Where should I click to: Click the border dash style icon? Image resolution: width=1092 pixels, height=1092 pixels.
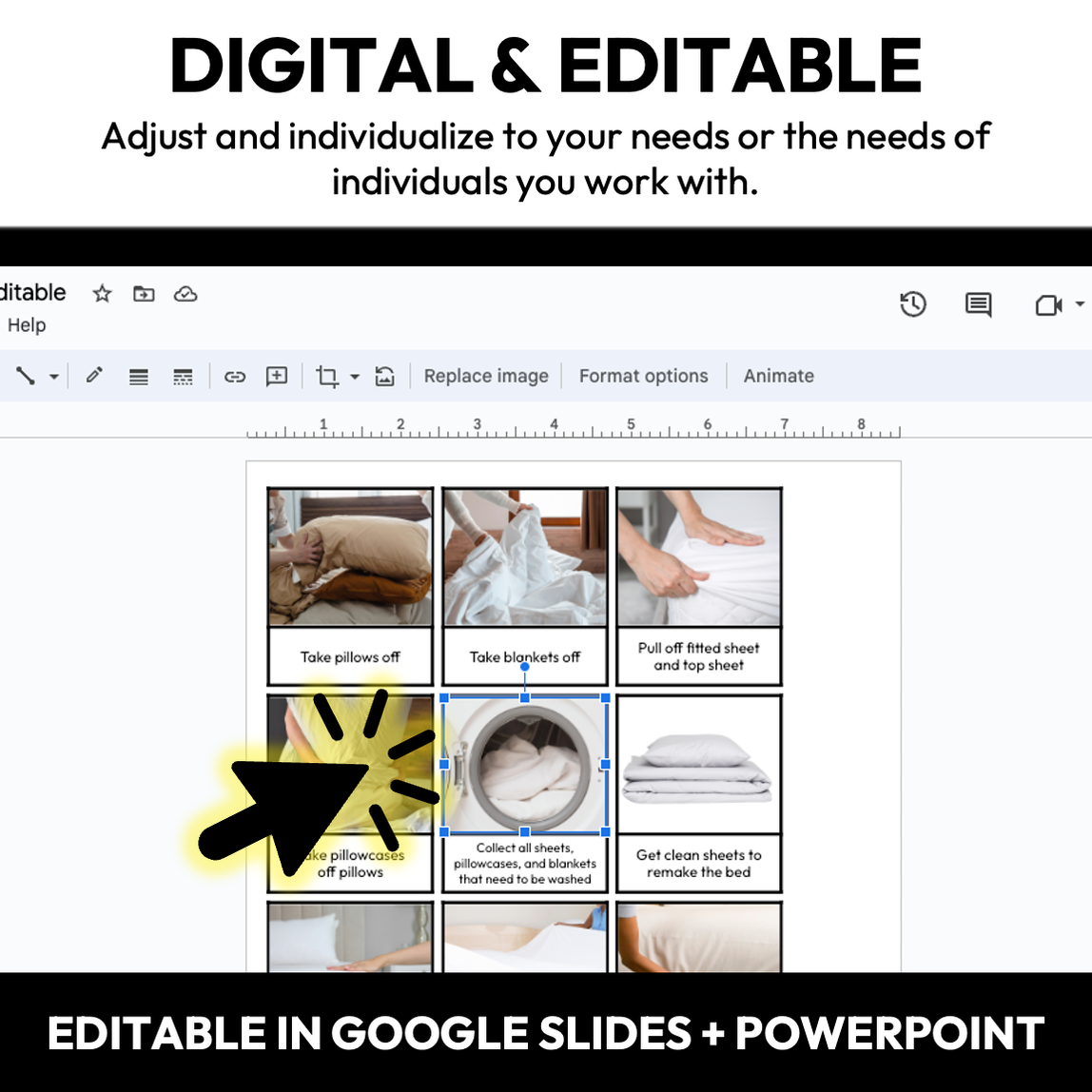pos(183,376)
